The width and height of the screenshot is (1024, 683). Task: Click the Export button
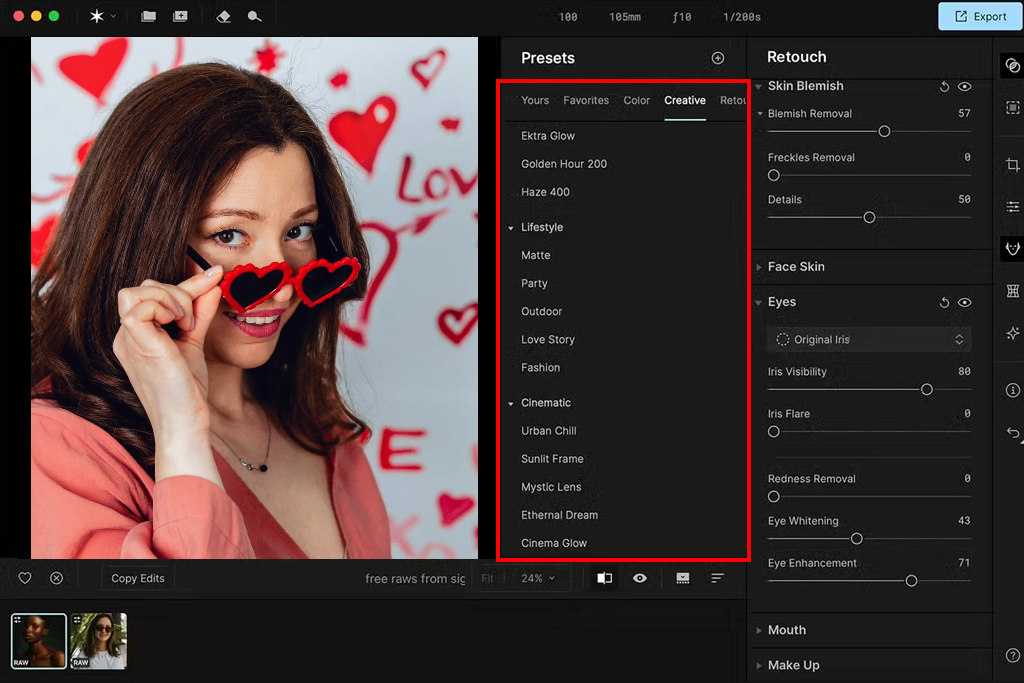(x=980, y=16)
